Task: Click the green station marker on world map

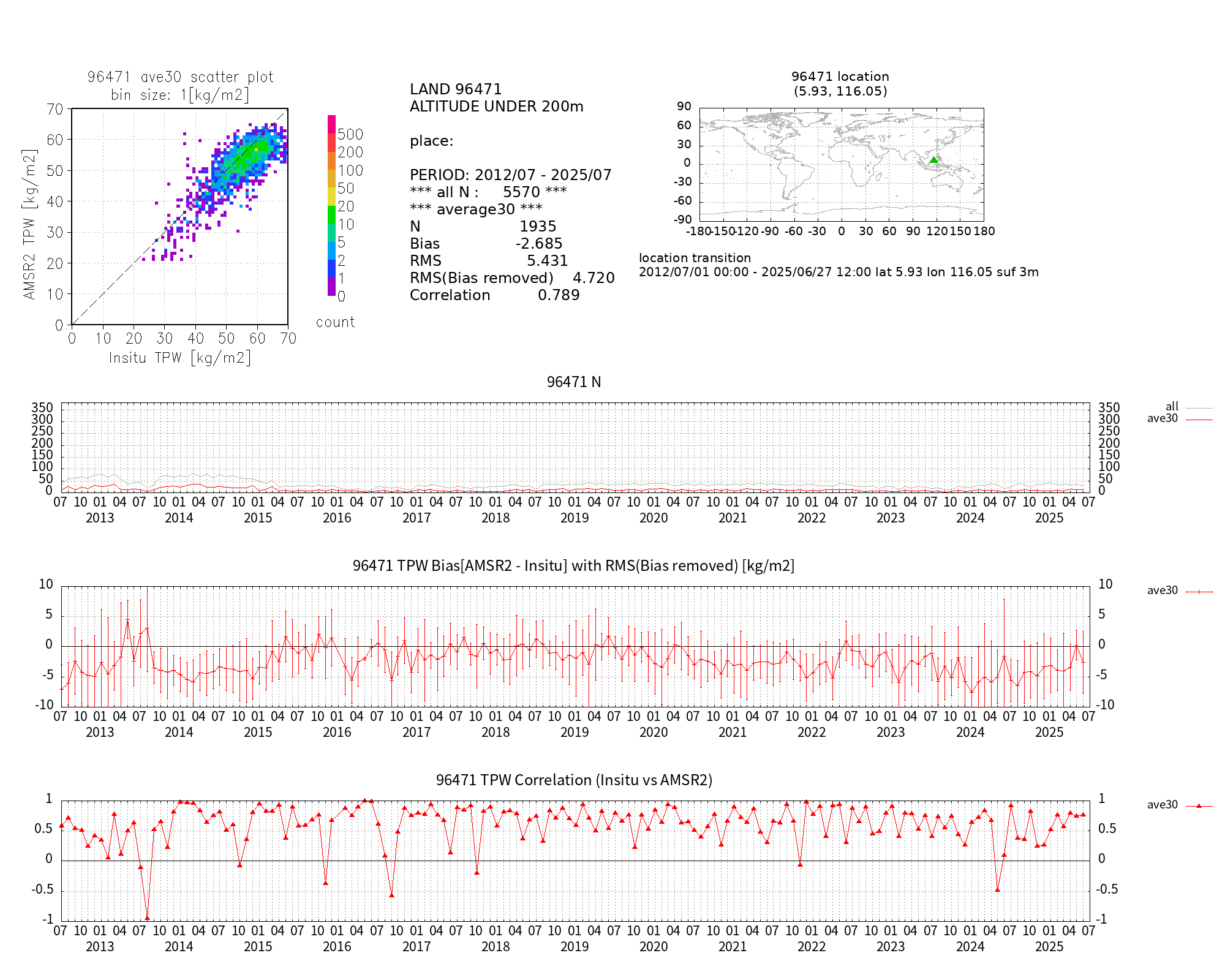Action: tap(933, 160)
